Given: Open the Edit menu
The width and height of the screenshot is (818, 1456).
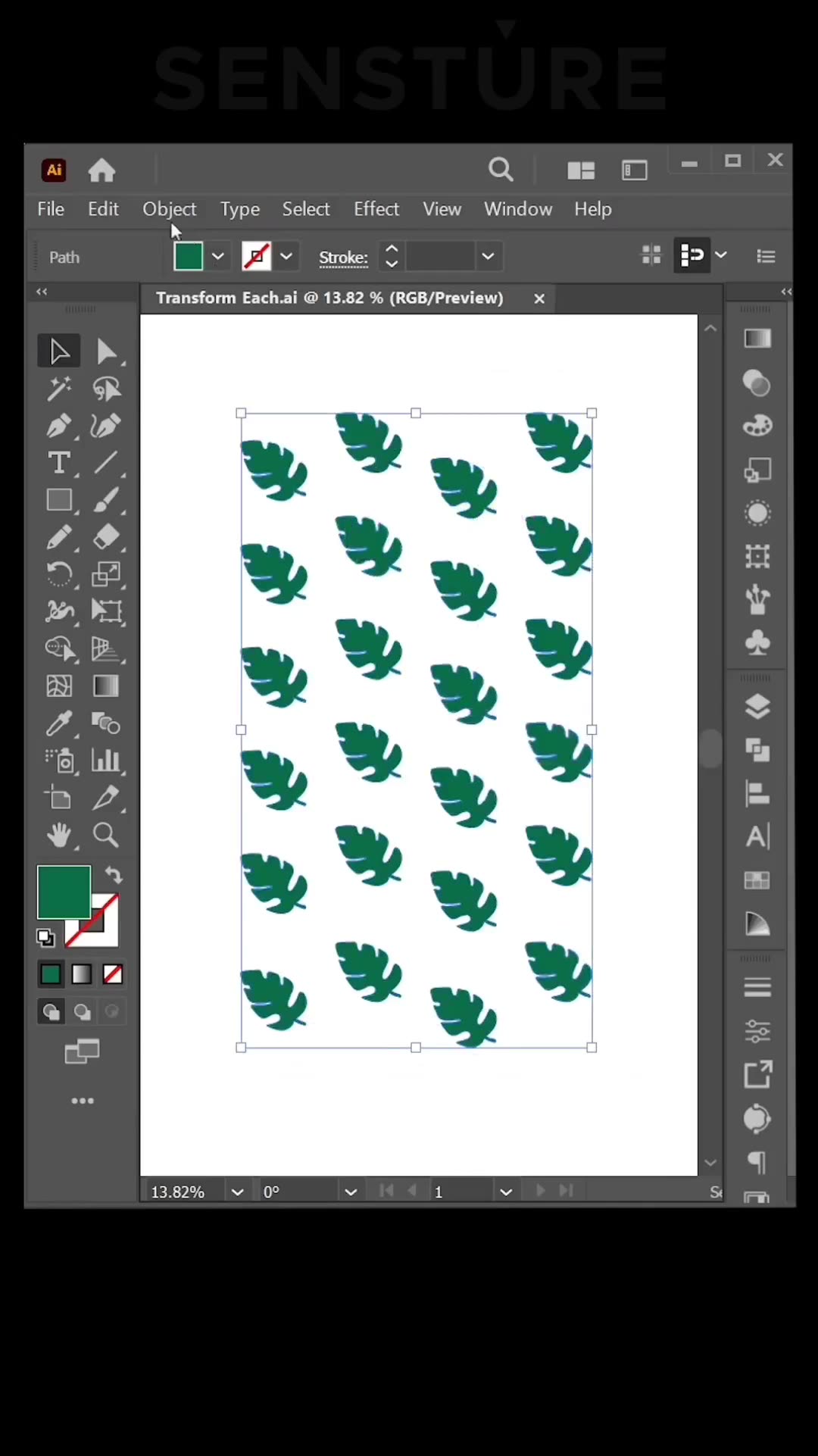Looking at the screenshot, I should click(x=103, y=209).
